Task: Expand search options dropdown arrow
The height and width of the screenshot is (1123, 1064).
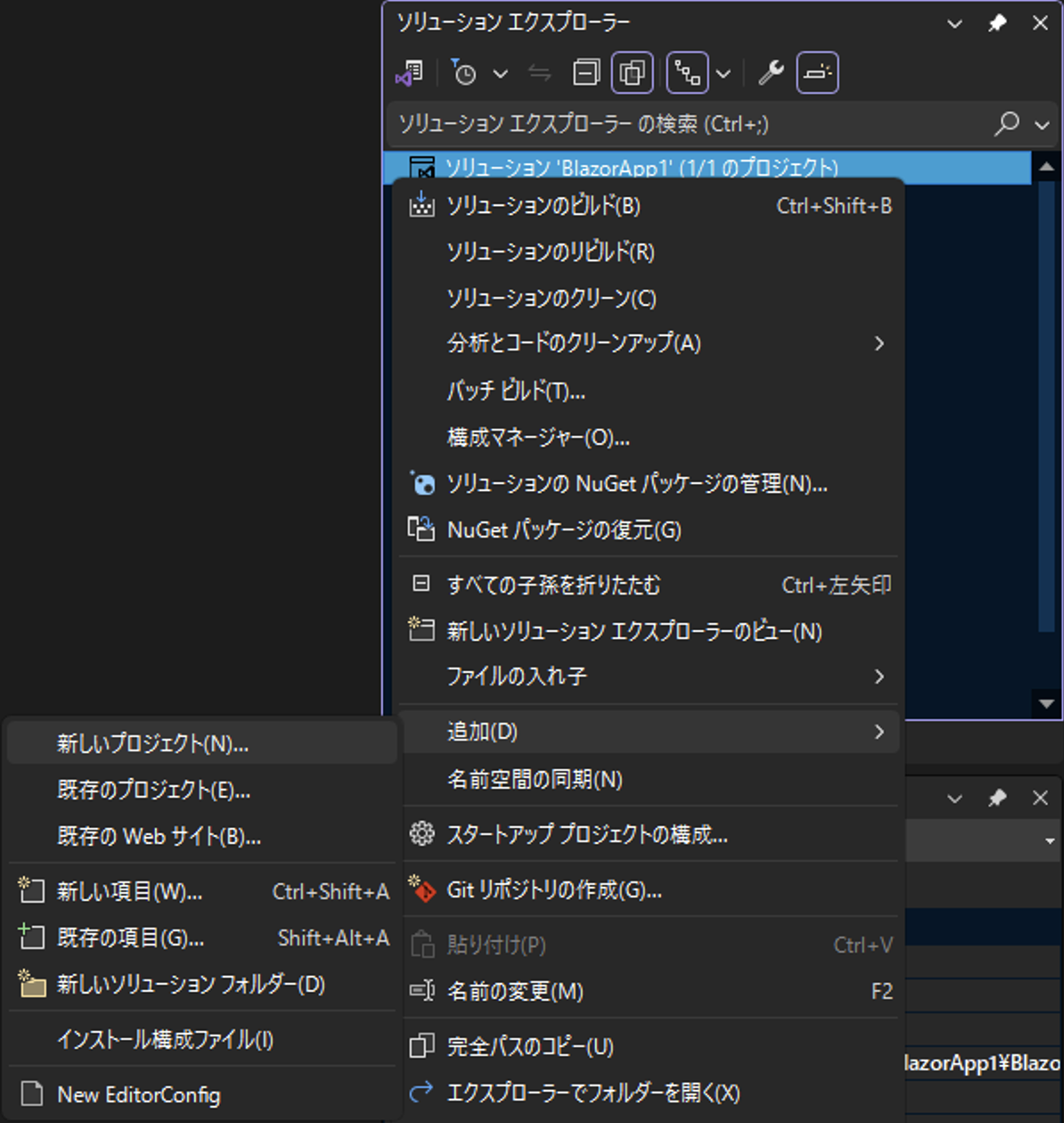Action: pyautogui.click(x=1042, y=125)
